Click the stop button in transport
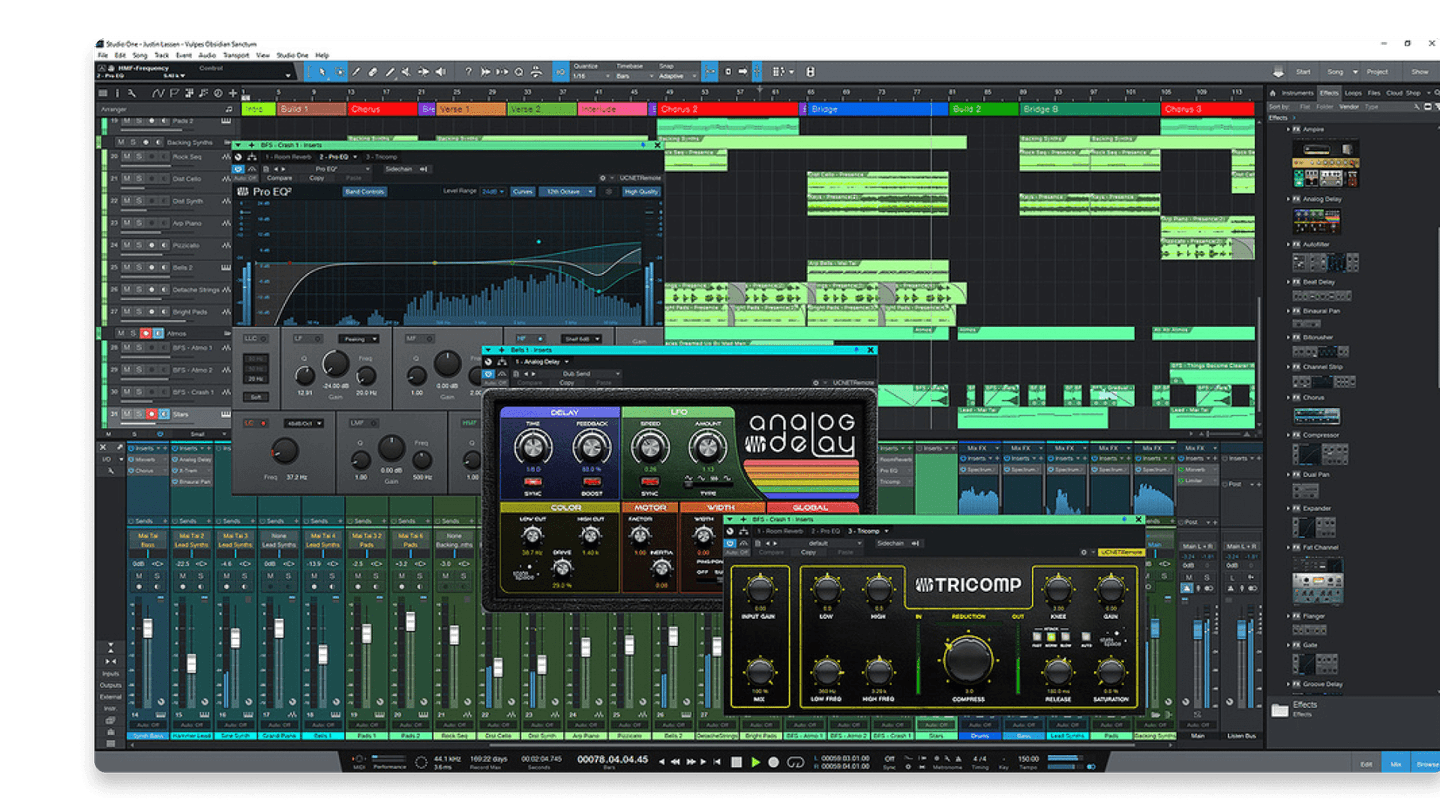Viewport: 1440px width, 810px height. click(x=737, y=762)
